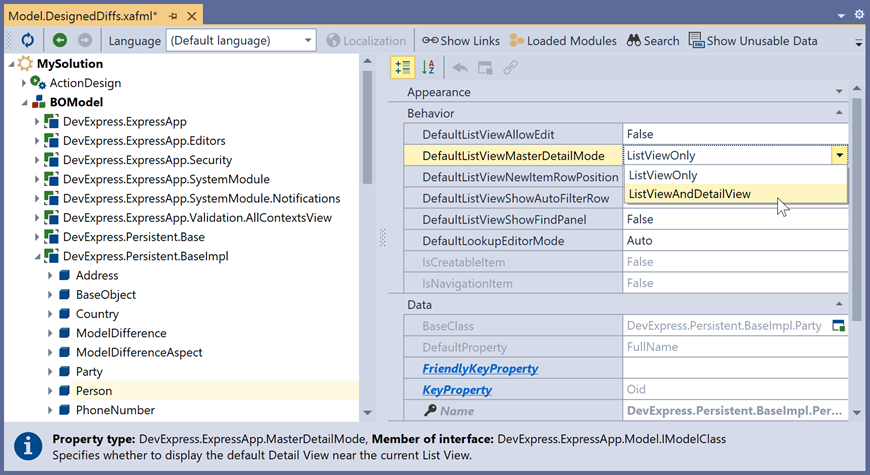This screenshot has height=475, width=870.
Task: Select the Country class item
Action: point(97,314)
